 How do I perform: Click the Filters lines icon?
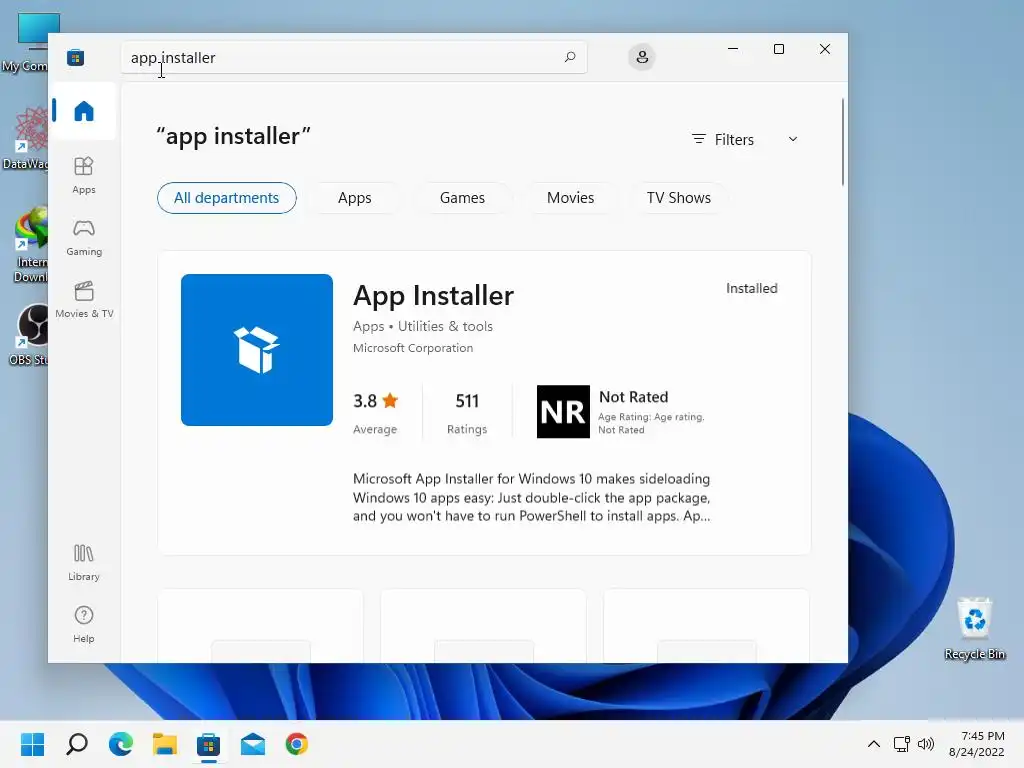(699, 139)
